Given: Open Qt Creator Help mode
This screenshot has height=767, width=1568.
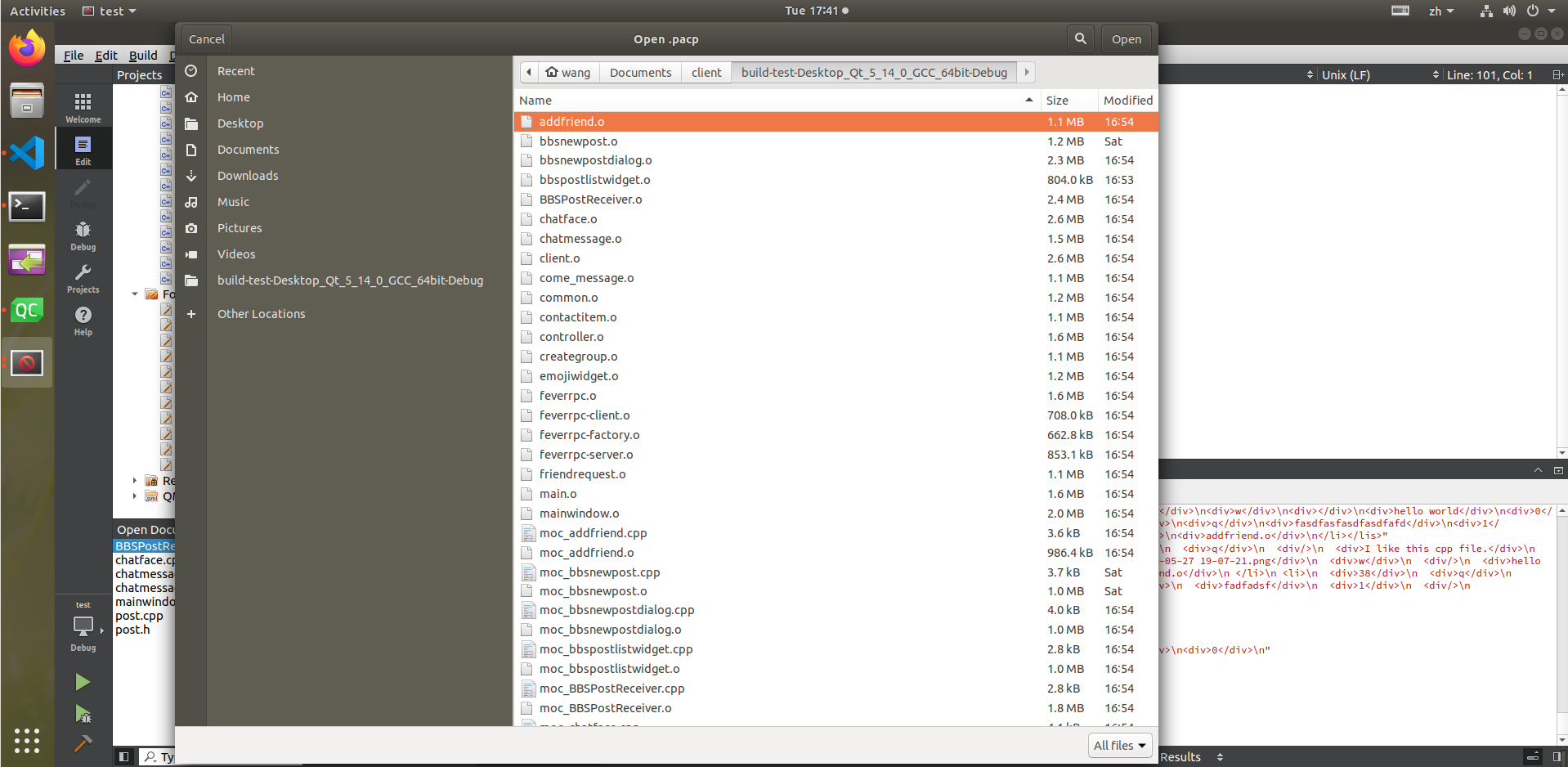Looking at the screenshot, I should pos(83,320).
